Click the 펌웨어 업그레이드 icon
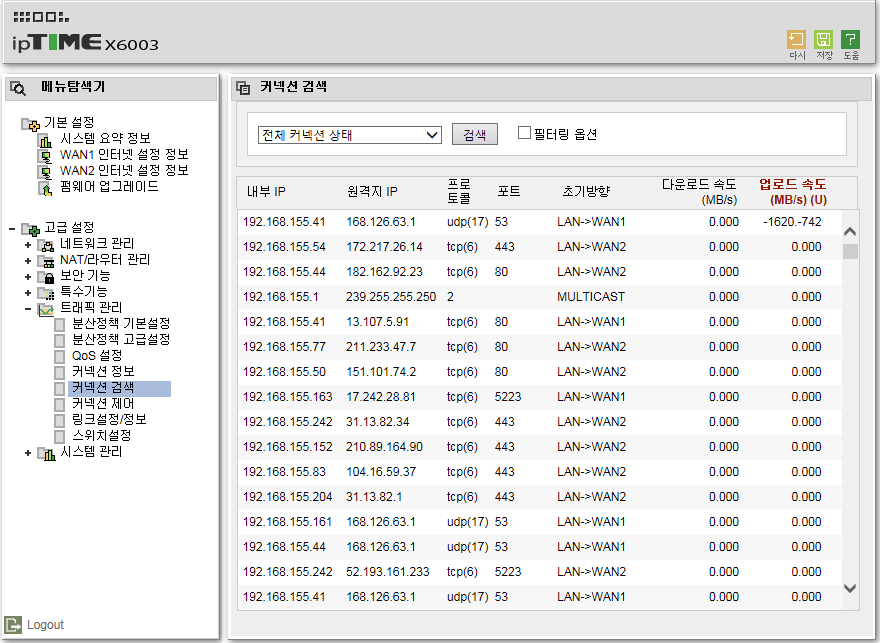 click(x=46, y=187)
